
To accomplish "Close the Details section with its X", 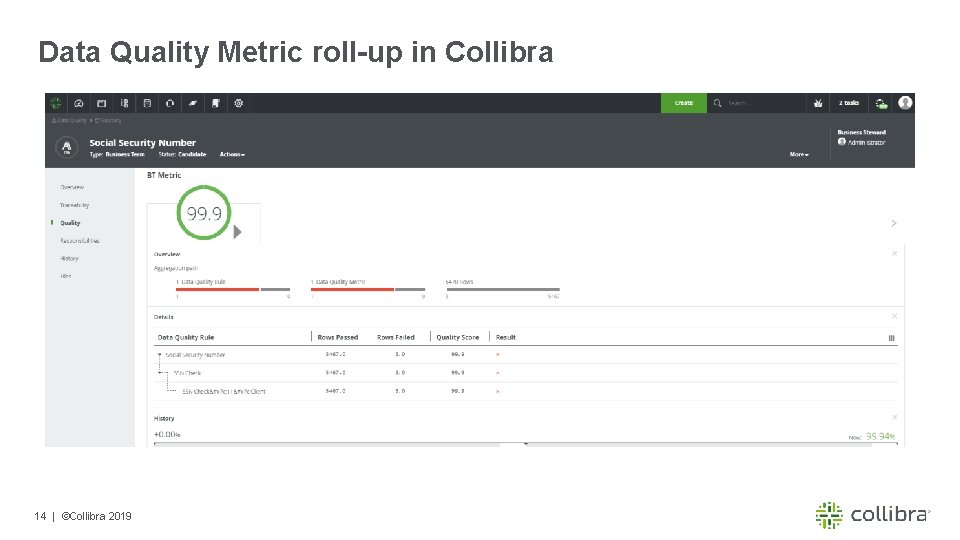I will pos(894,317).
